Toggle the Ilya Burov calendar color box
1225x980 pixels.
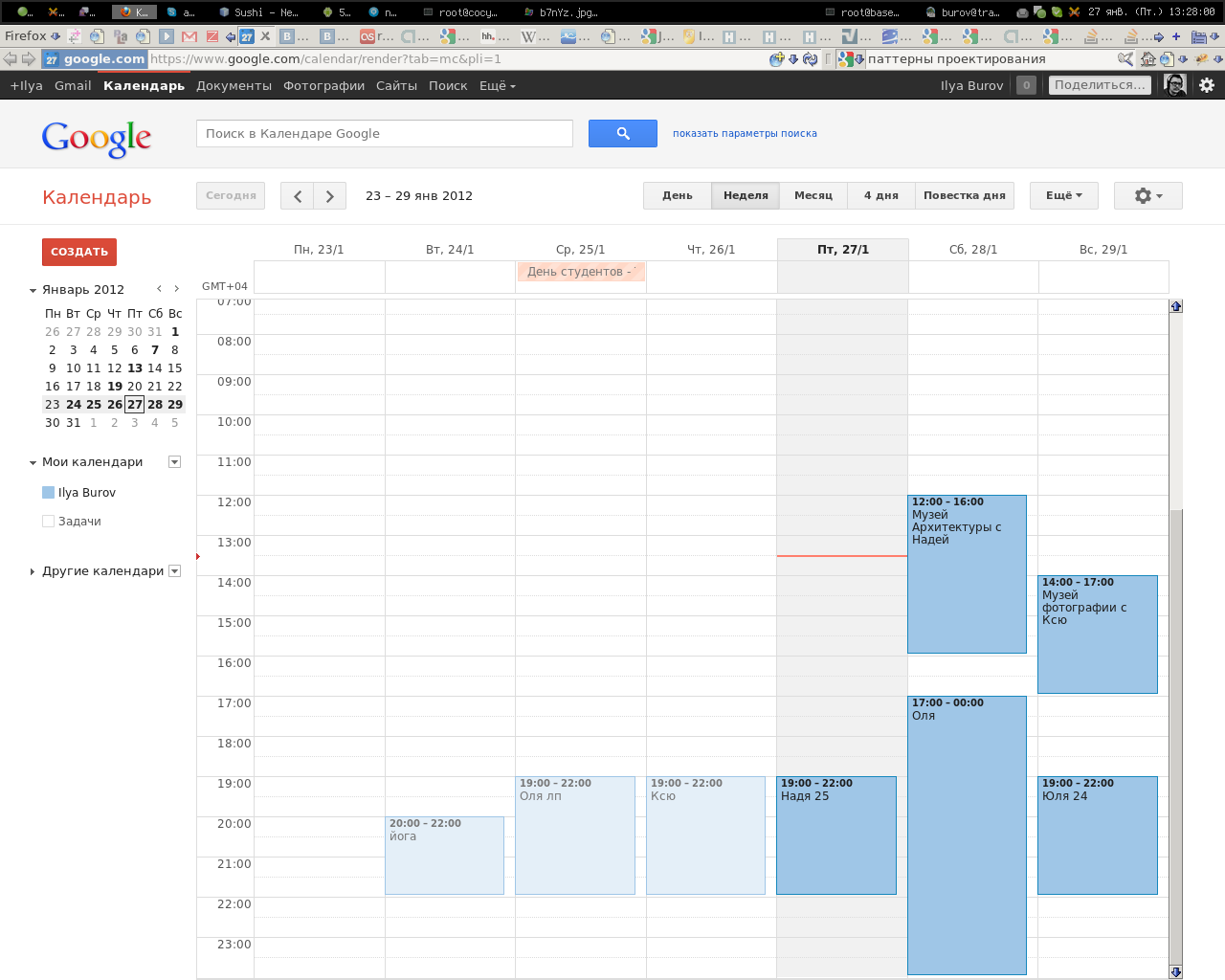click(48, 493)
